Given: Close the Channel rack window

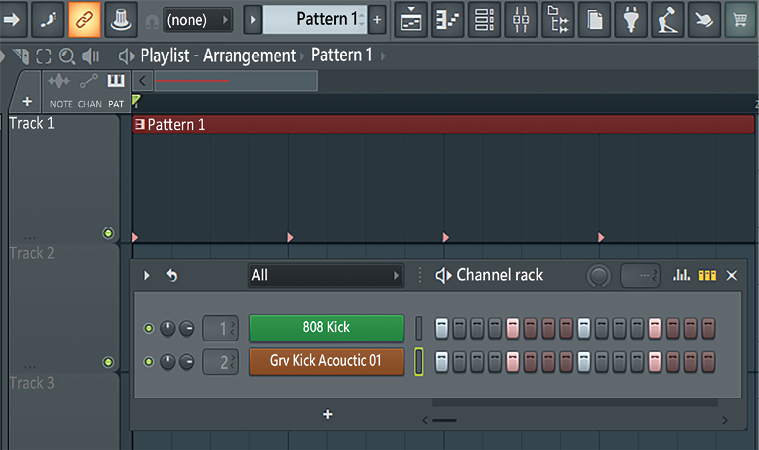Looking at the screenshot, I should pyautogui.click(x=731, y=276).
